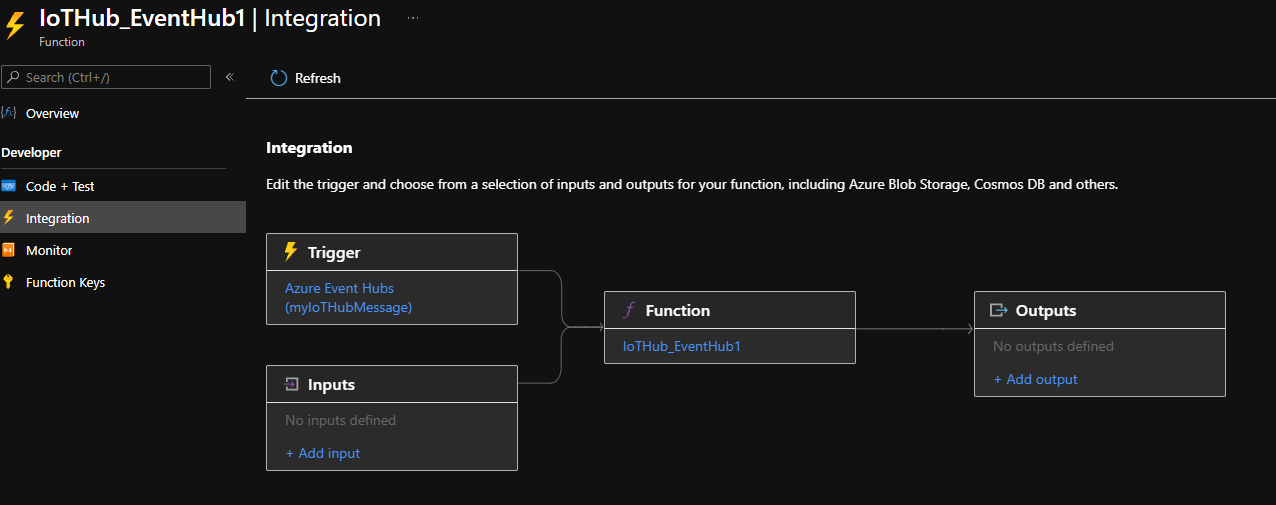Image resolution: width=1276 pixels, height=505 pixels.
Task: Click the Function f icon
Action: tap(629, 310)
